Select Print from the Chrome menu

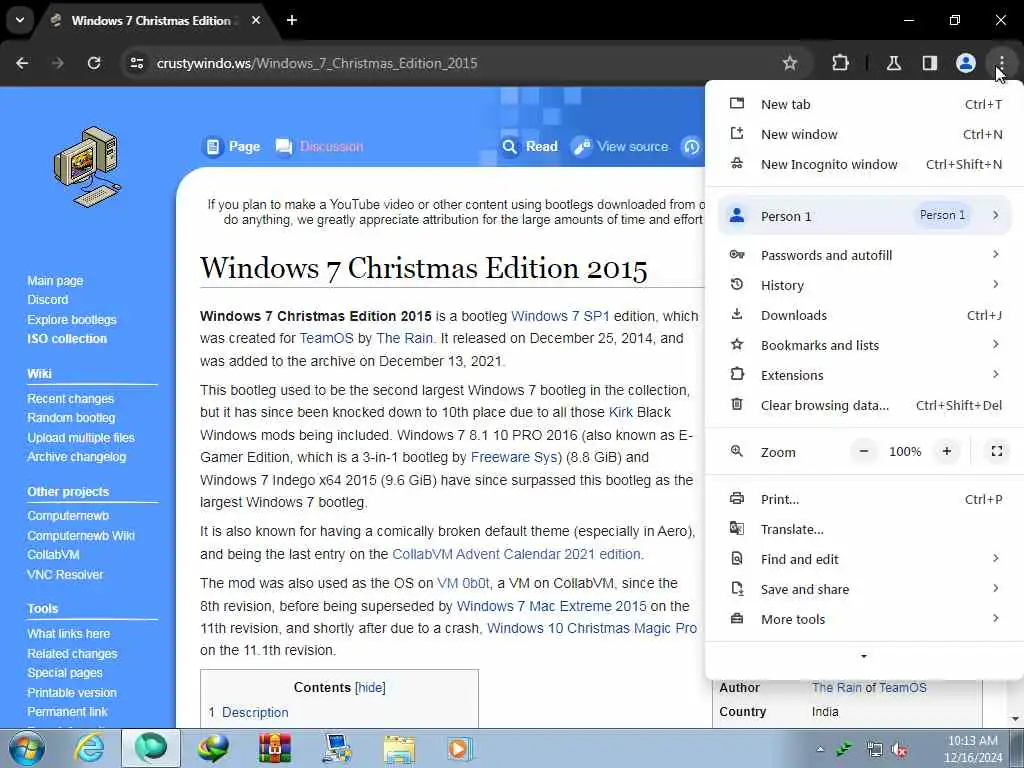point(865,500)
